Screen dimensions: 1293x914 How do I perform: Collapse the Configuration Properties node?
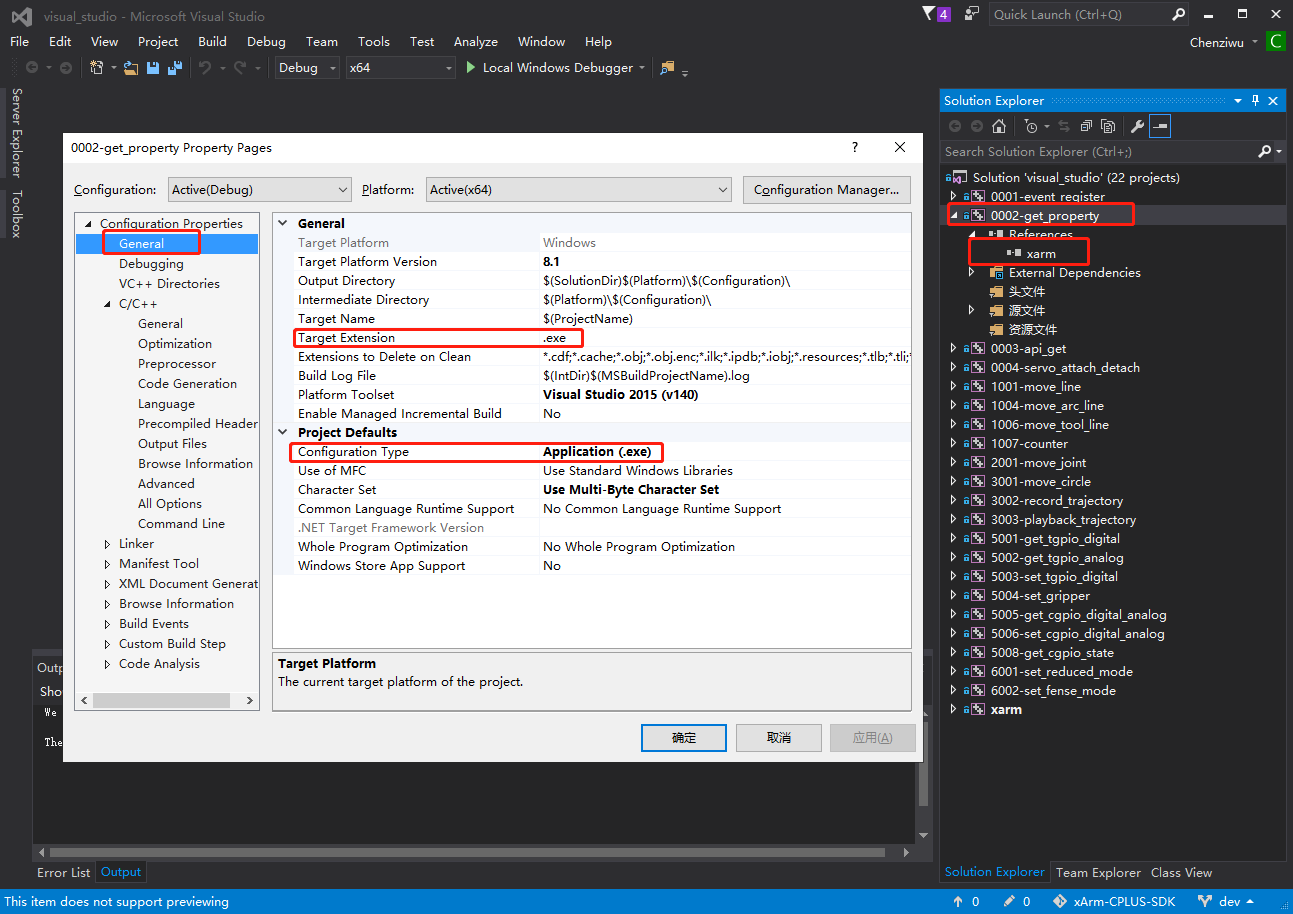coord(89,224)
